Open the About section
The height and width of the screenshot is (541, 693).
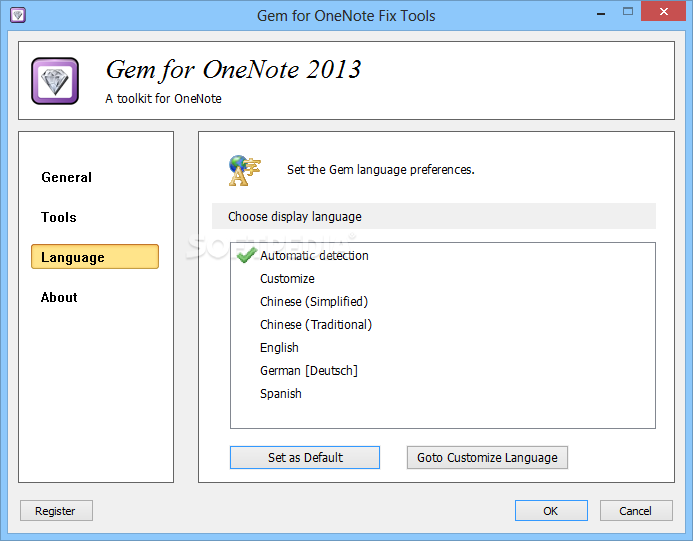coord(59,297)
